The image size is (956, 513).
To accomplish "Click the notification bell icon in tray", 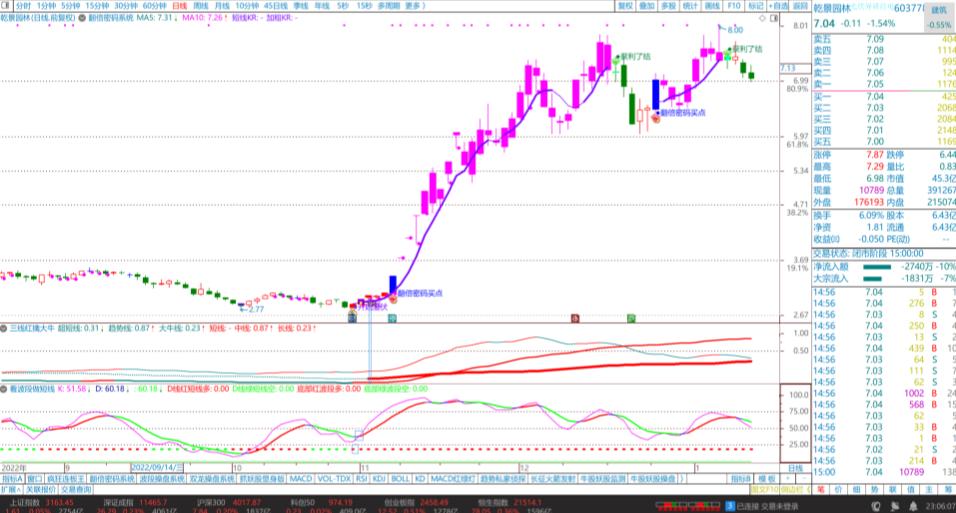I will tap(913, 506).
